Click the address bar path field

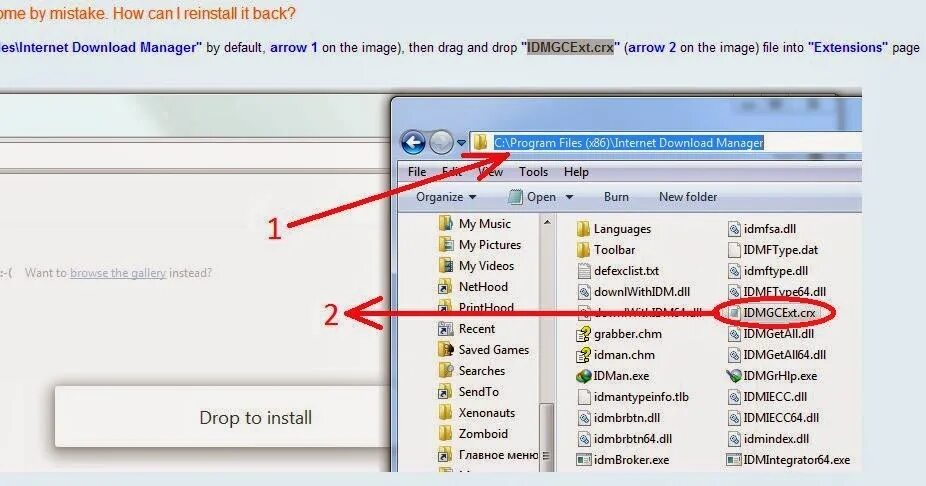click(667, 142)
